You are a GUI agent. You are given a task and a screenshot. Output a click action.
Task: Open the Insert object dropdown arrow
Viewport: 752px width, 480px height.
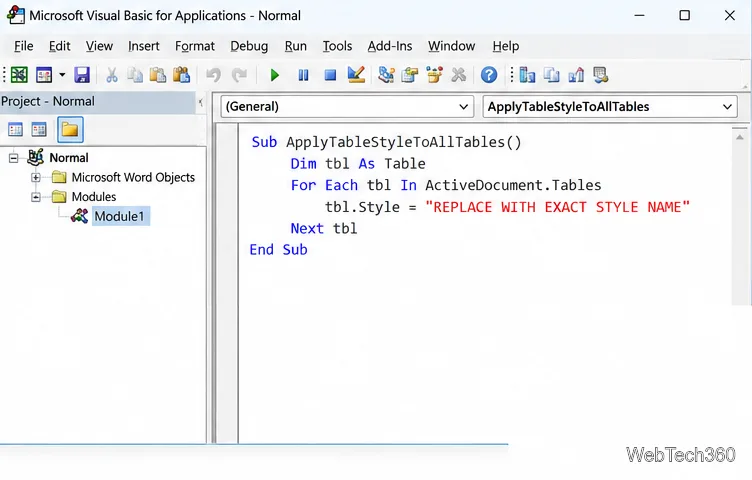pos(62,75)
